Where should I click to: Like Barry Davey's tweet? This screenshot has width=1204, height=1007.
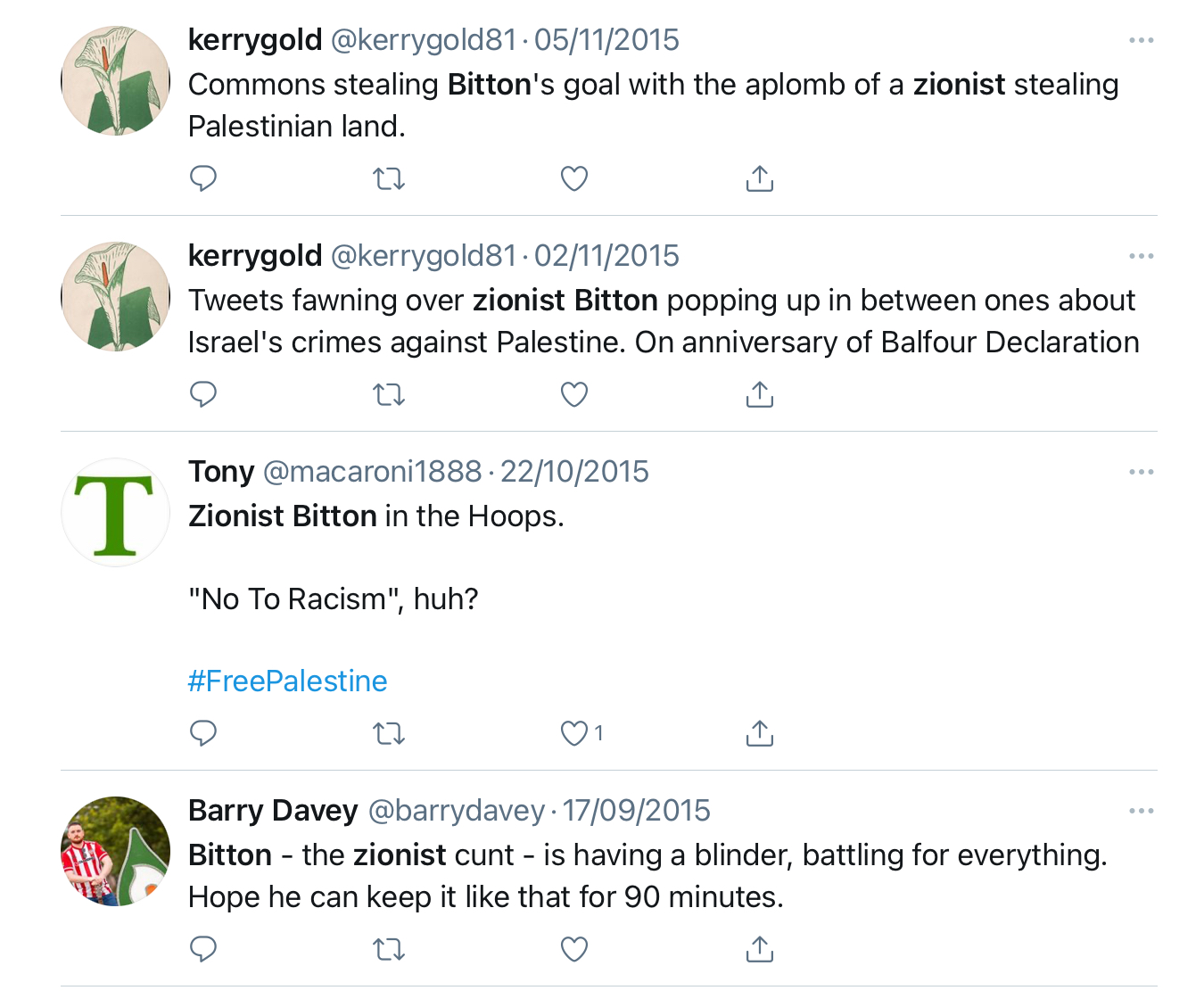coord(574,950)
